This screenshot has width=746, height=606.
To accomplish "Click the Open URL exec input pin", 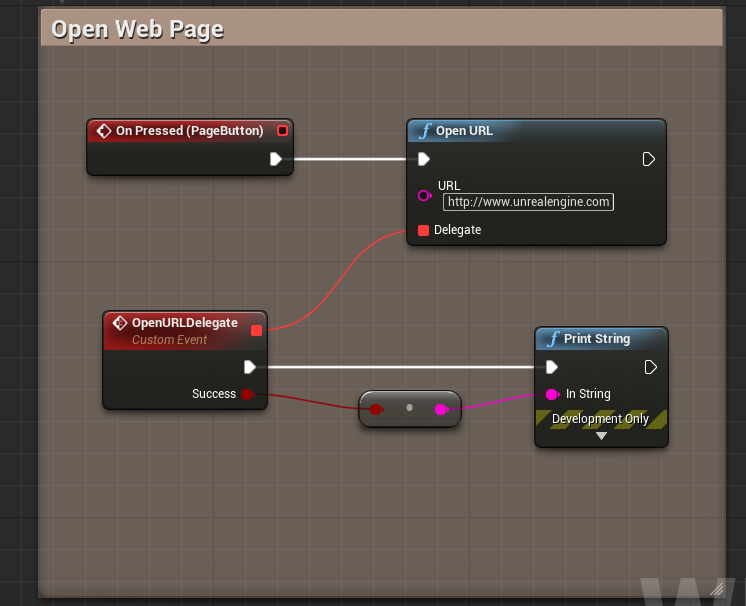I will tap(423, 159).
